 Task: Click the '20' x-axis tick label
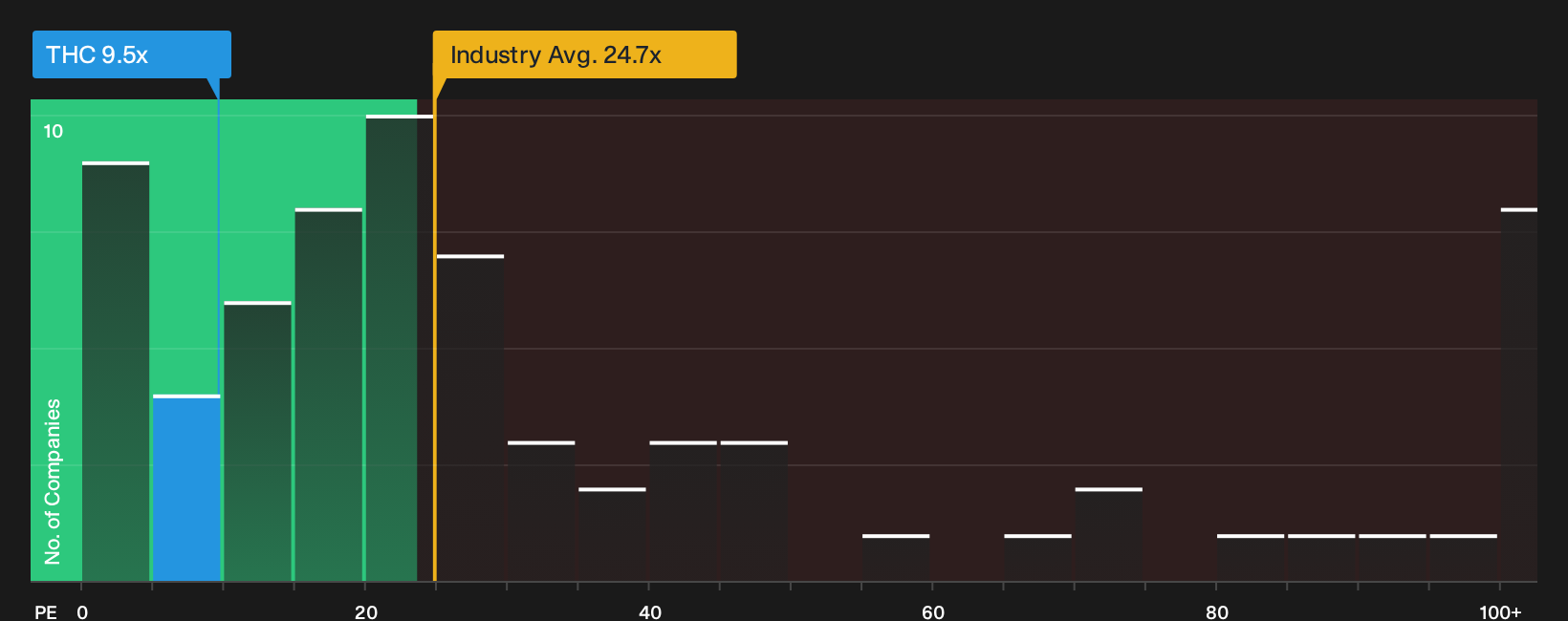pyautogui.click(x=366, y=612)
